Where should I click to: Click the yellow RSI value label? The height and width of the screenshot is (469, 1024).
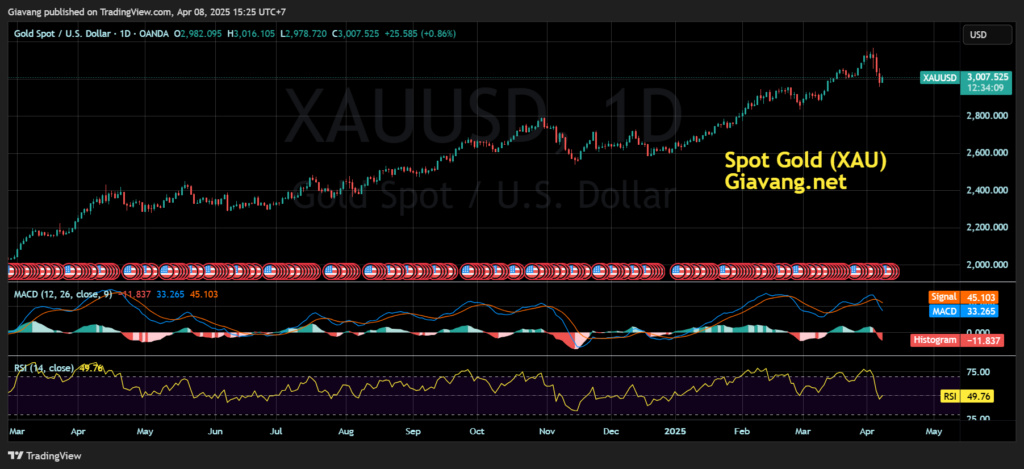(963, 396)
